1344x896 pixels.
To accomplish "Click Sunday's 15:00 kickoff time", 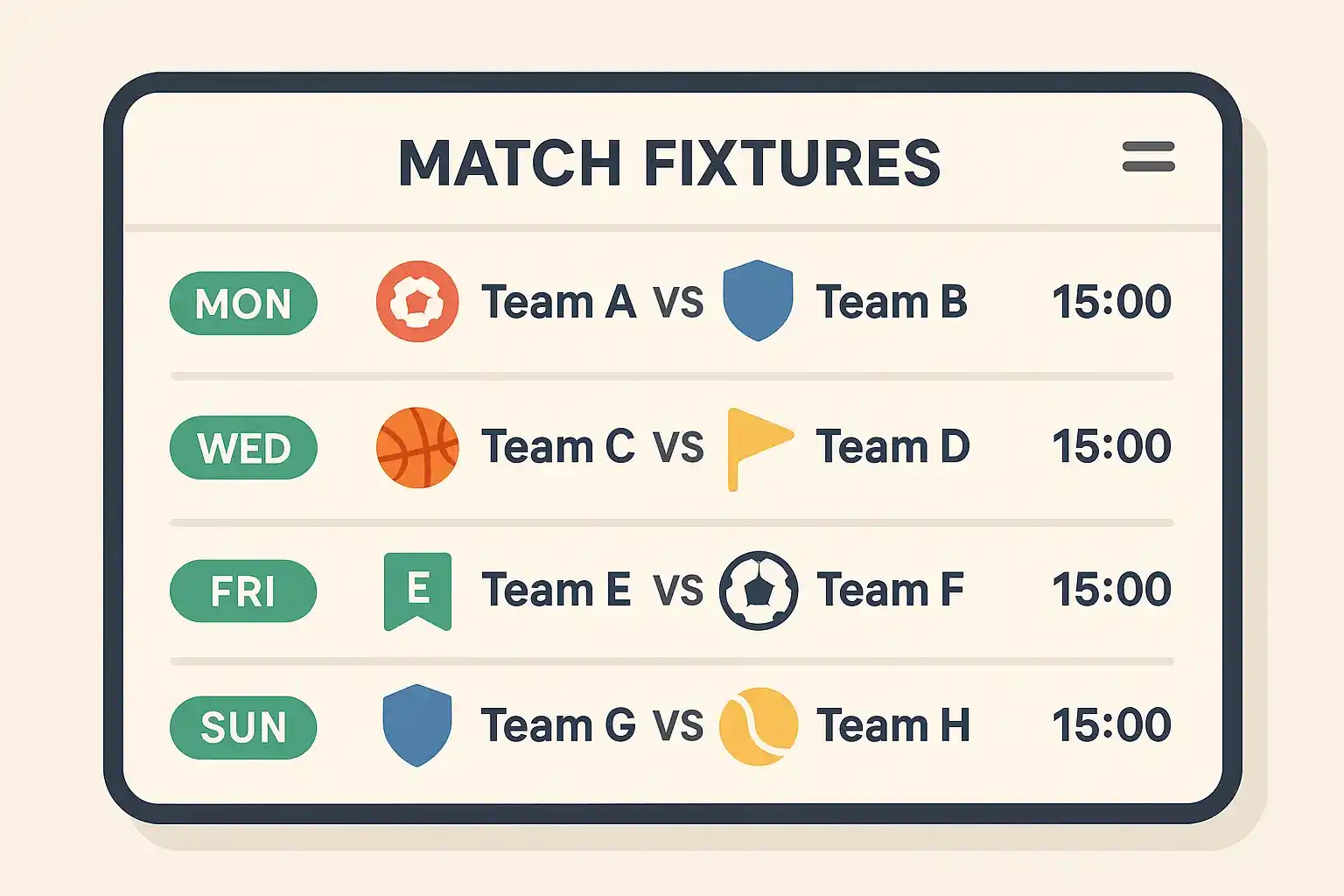I will pos(1111,726).
